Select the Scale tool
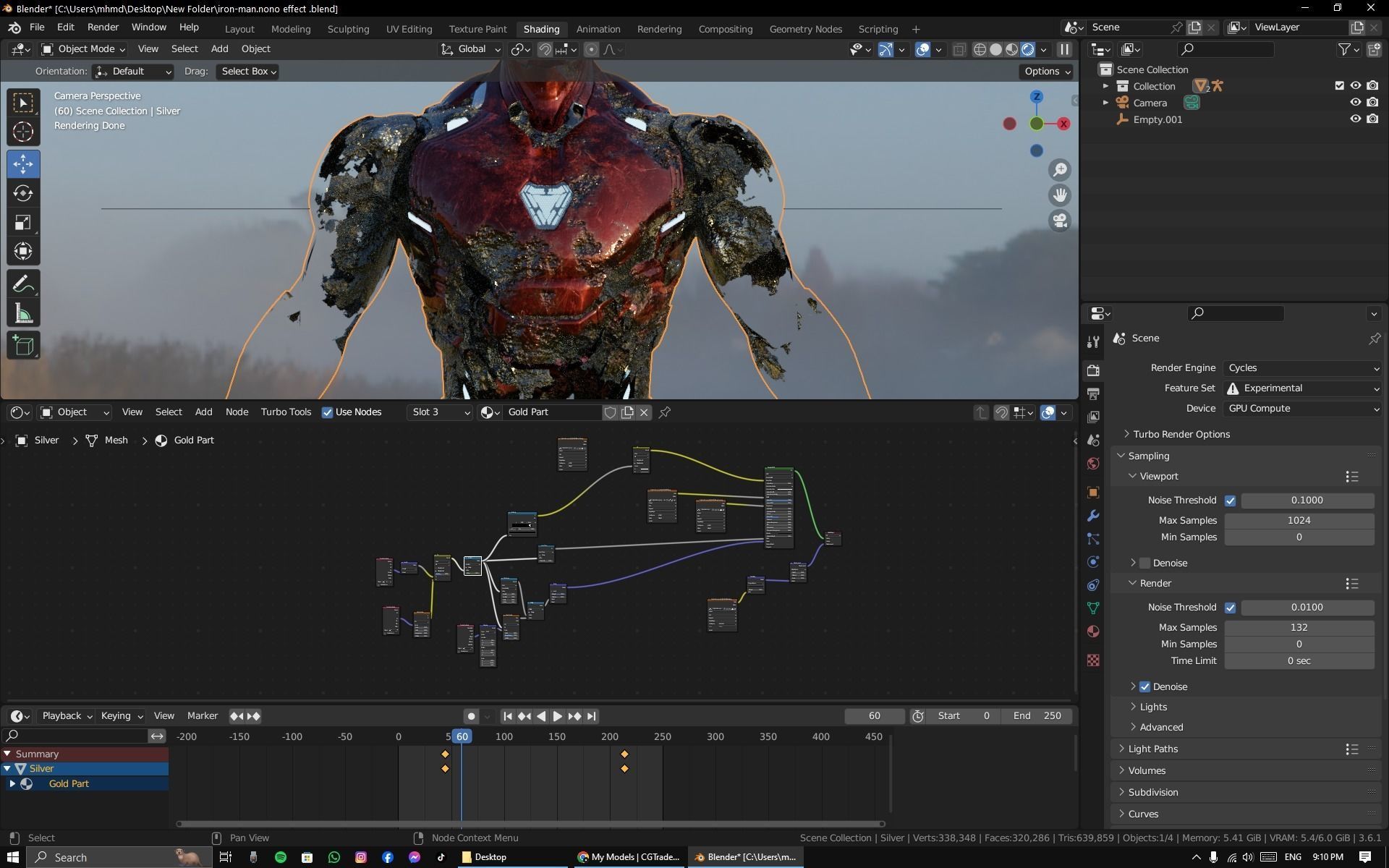The width and height of the screenshot is (1389, 868). 23,223
